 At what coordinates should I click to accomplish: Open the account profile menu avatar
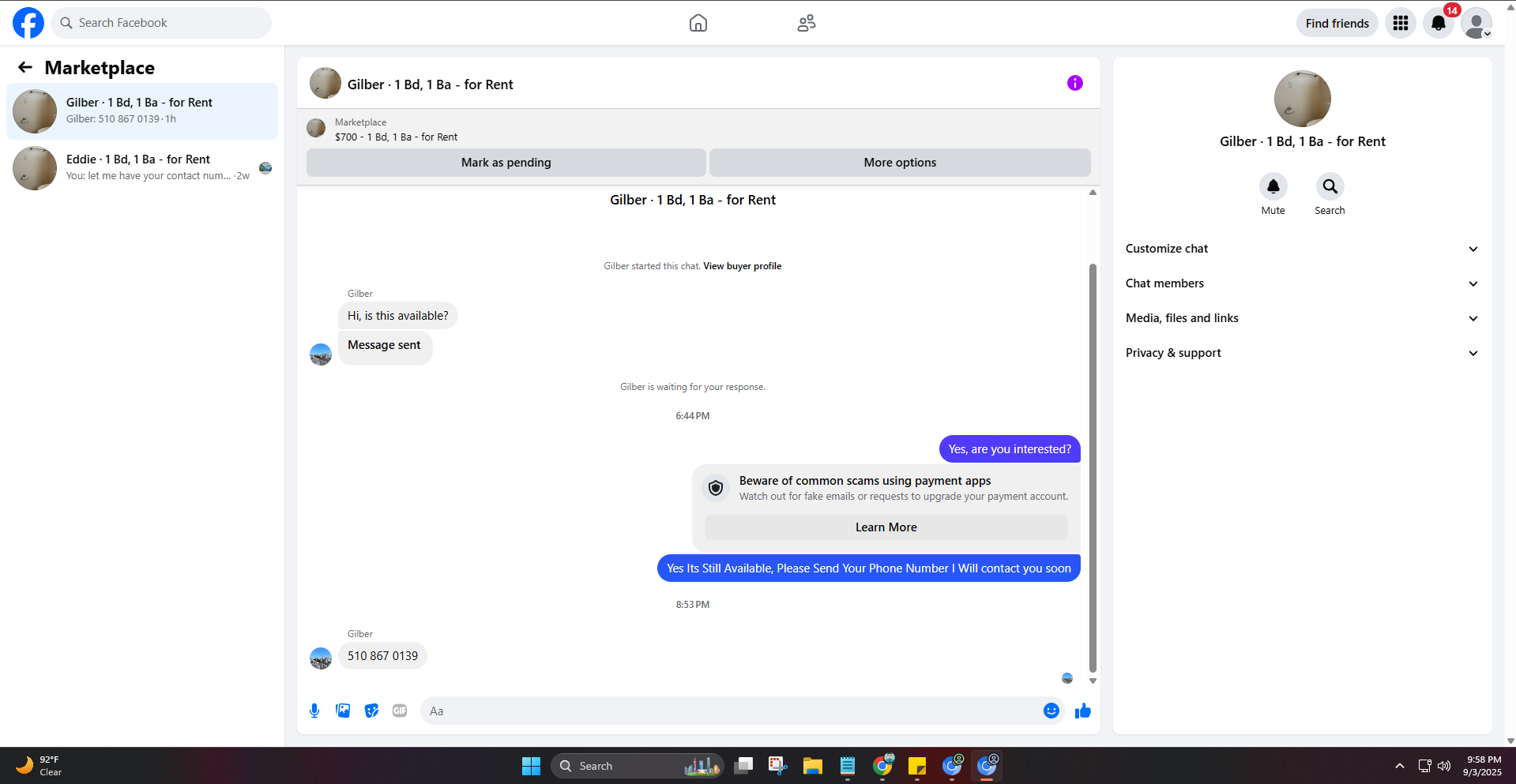pos(1477,23)
